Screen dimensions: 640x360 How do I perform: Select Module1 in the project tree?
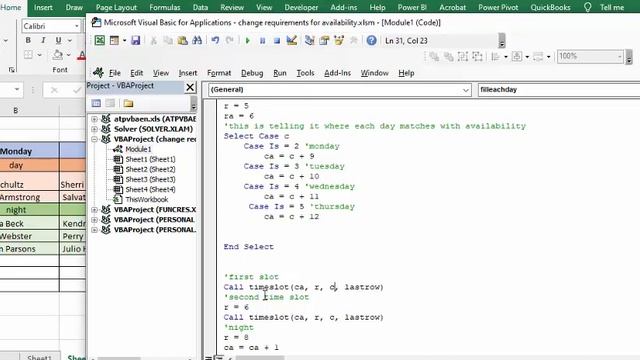(138, 149)
